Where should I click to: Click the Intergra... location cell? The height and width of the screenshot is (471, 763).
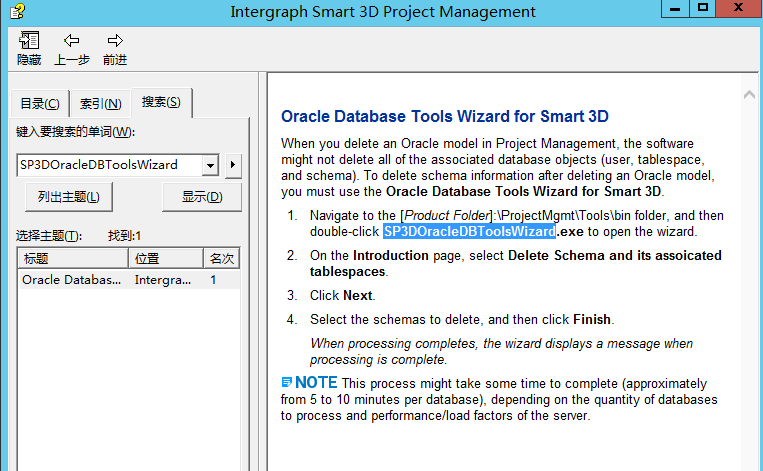click(x=163, y=280)
